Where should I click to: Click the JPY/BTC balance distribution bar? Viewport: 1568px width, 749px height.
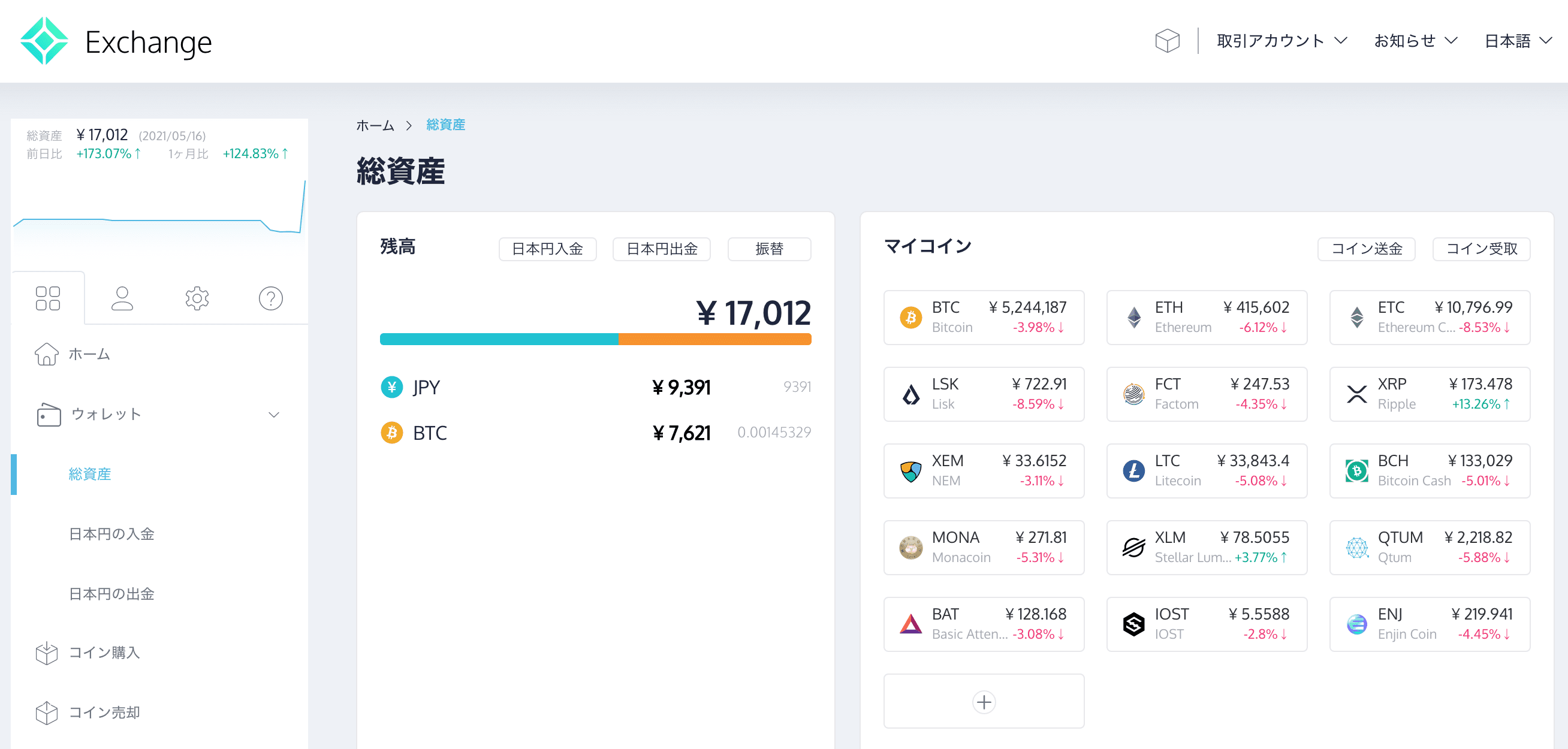pyautogui.click(x=595, y=339)
